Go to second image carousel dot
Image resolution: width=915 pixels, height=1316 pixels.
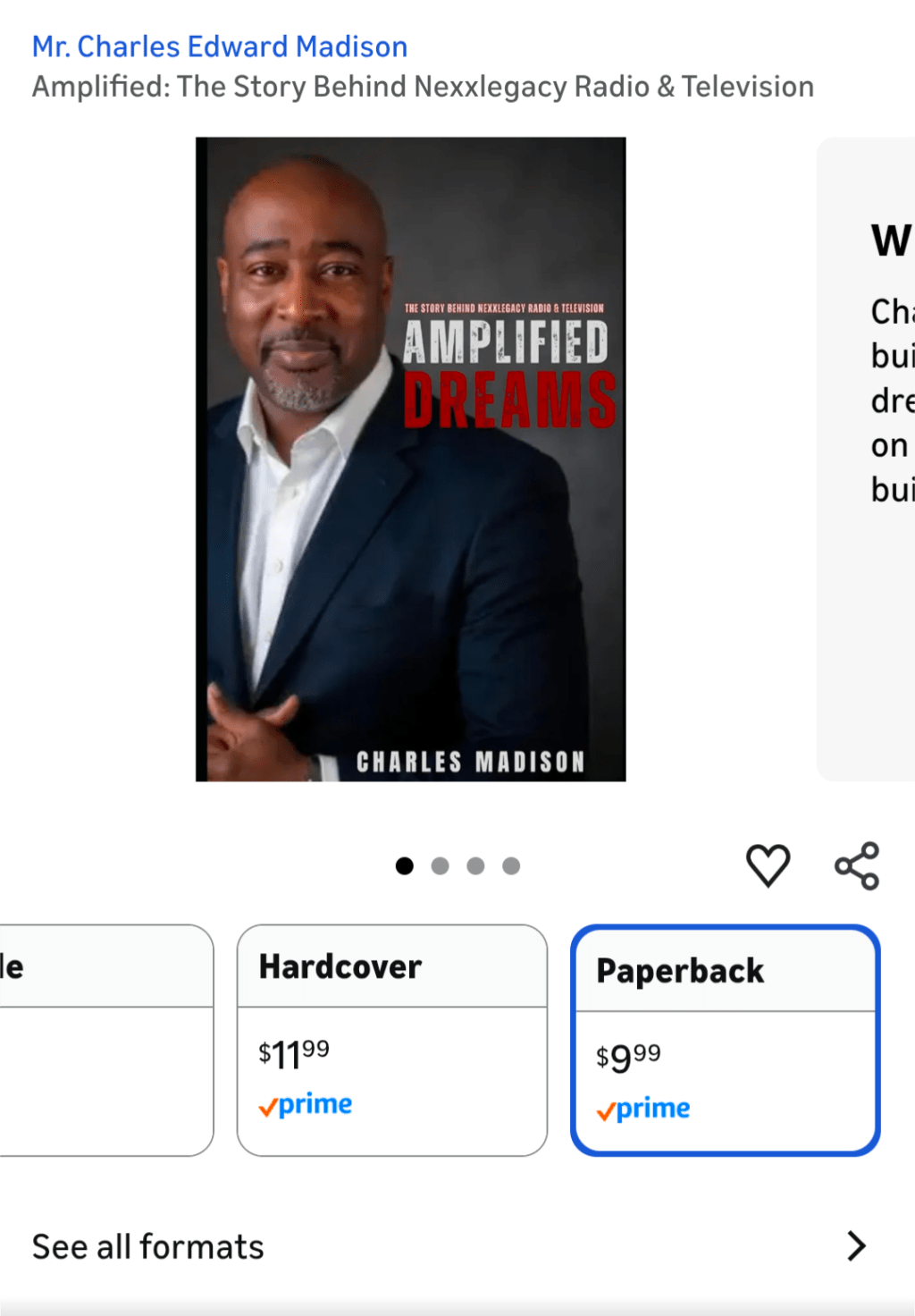click(440, 865)
